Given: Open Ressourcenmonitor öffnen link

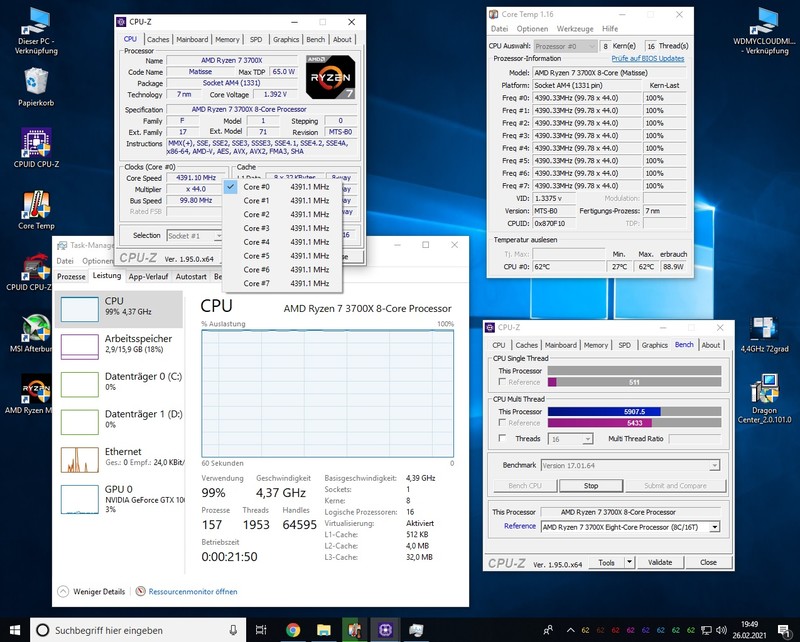Looking at the screenshot, I should [193, 592].
